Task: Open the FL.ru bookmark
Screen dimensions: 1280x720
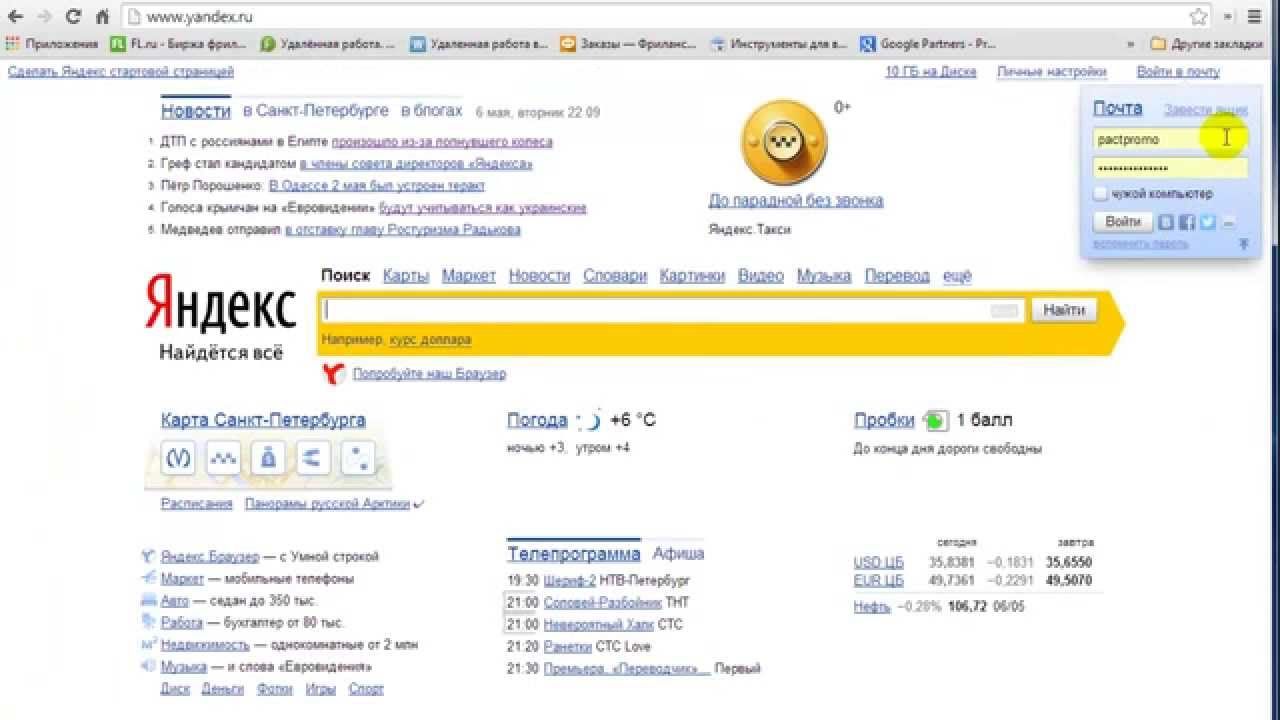Action: pyautogui.click(x=179, y=44)
